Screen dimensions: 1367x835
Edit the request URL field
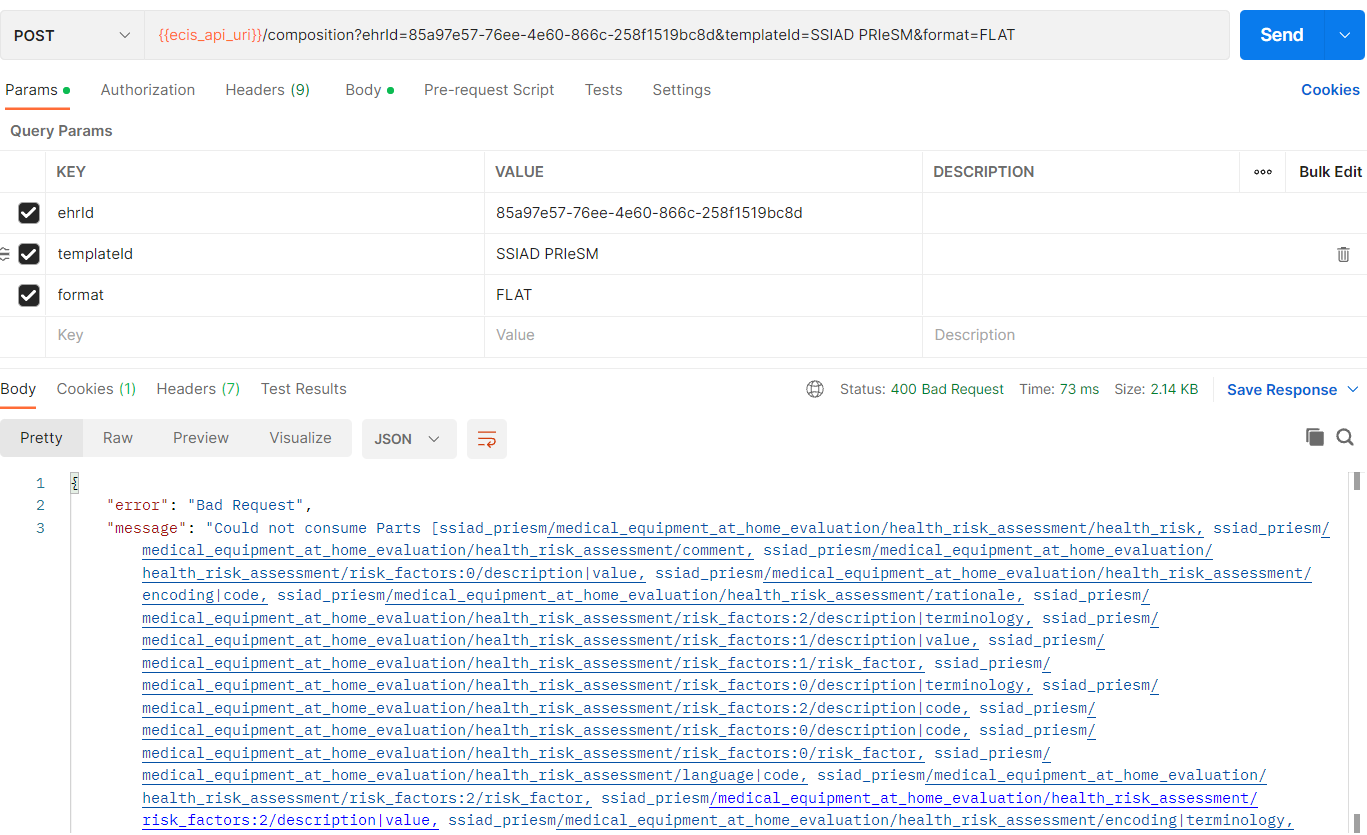pos(600,34)
